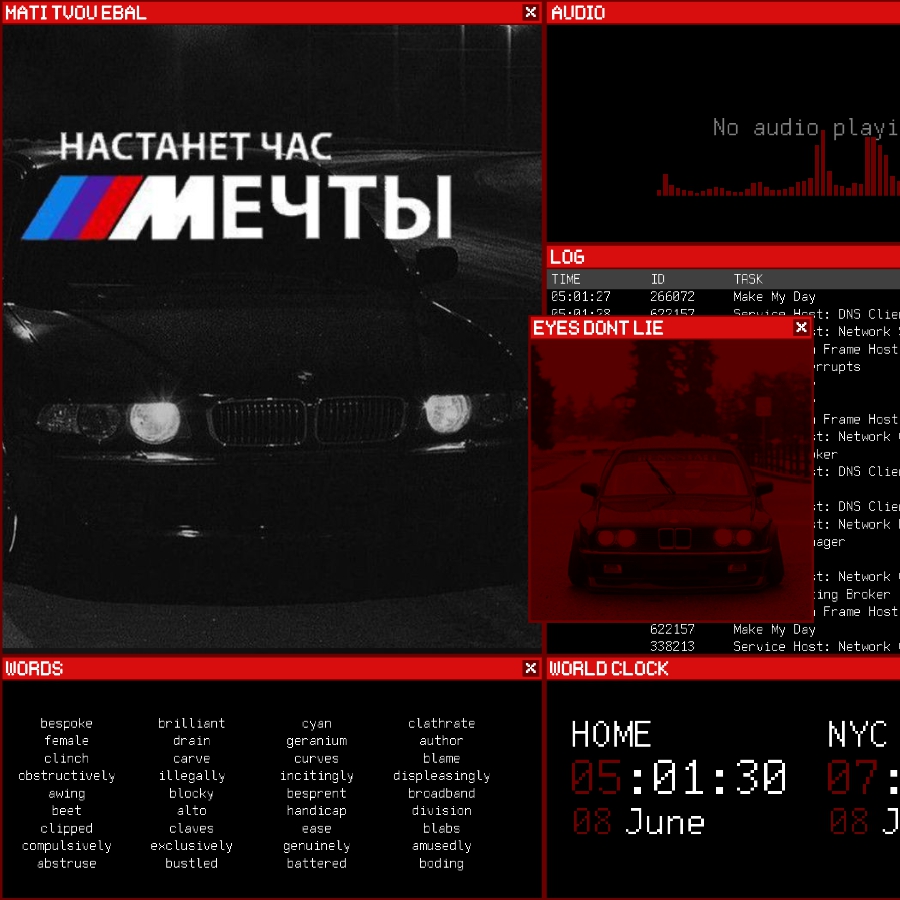Click the word clipped
900x900 pixels.
point(67,828)
